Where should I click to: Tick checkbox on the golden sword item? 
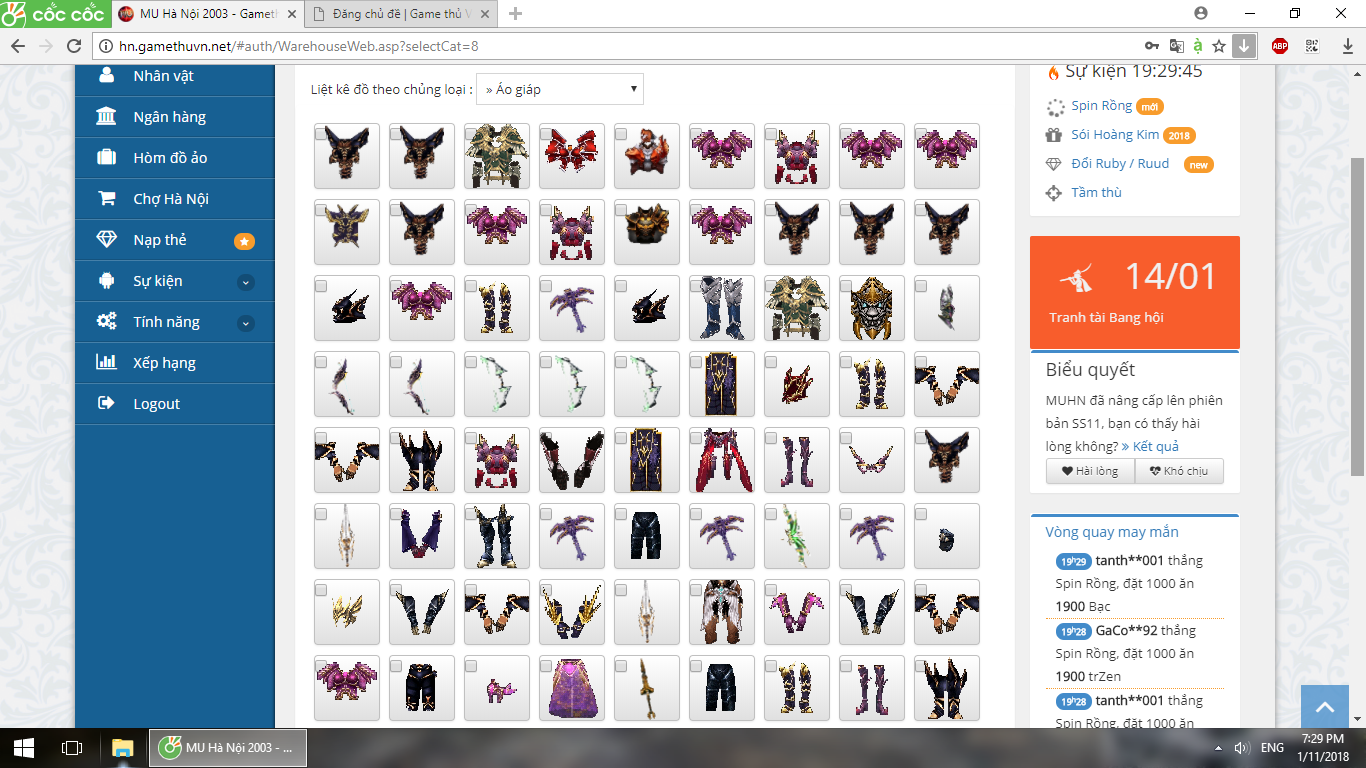pyautogui.click(x=621, y=666)
